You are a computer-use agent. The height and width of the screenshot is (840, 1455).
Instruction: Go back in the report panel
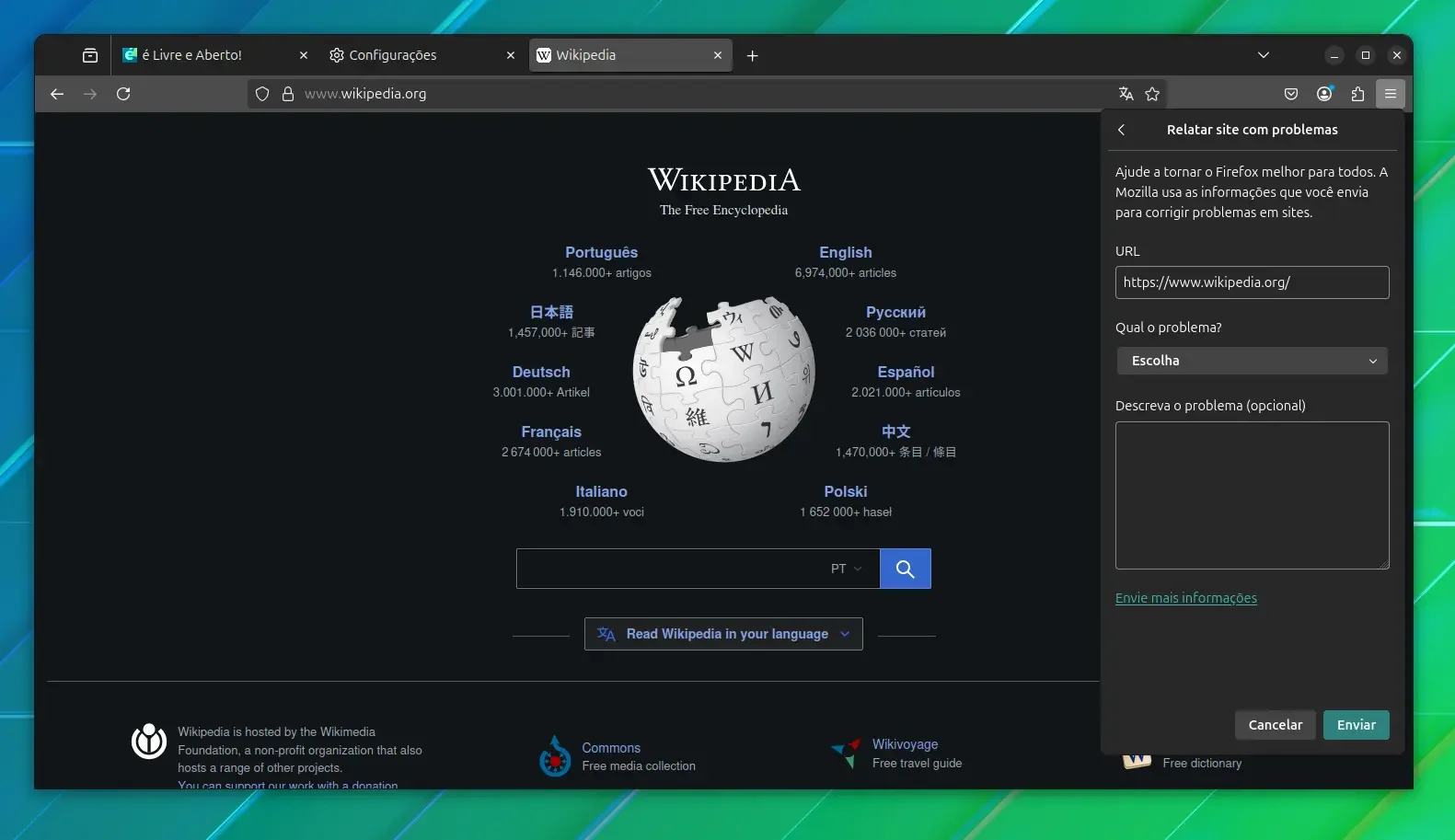tap(1121, 130)
